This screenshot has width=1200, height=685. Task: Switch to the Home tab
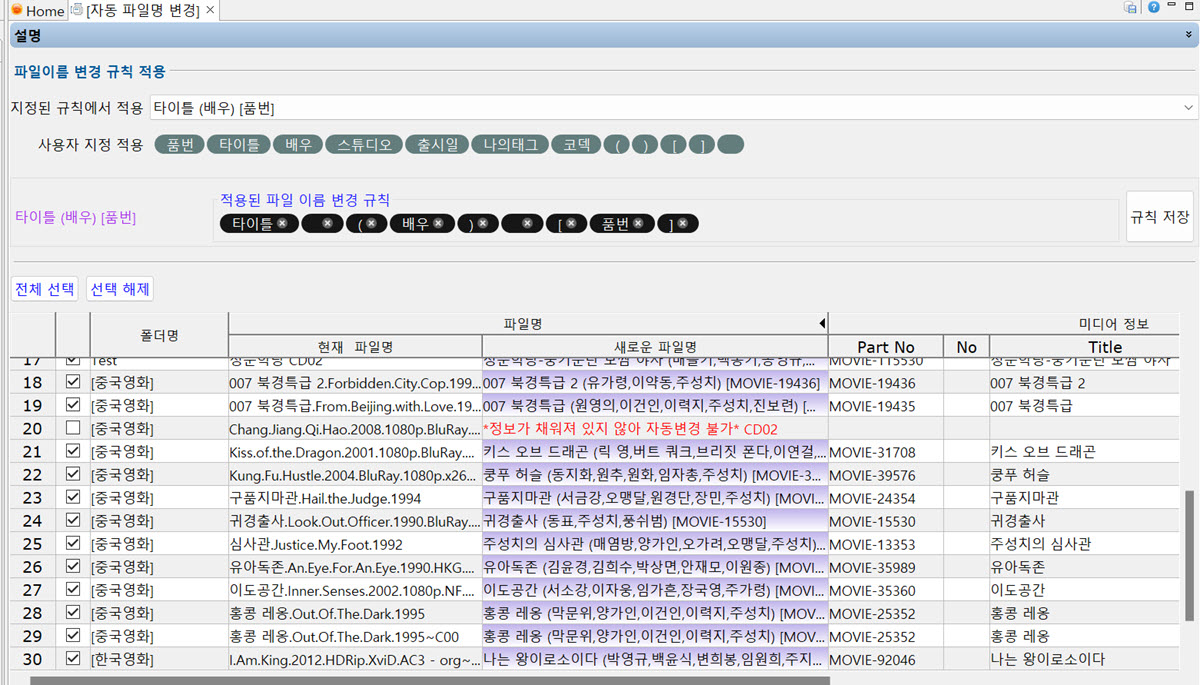pyautogui.click(x=37, y=11)
